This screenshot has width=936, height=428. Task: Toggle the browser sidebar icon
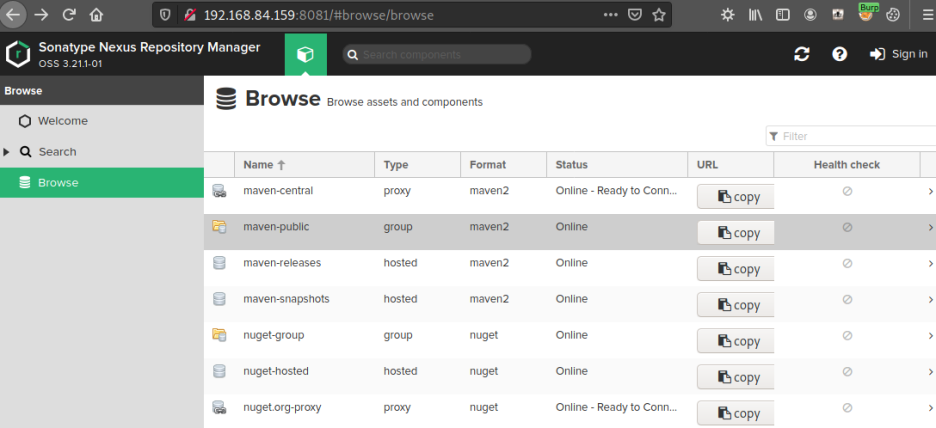point(783,16)
